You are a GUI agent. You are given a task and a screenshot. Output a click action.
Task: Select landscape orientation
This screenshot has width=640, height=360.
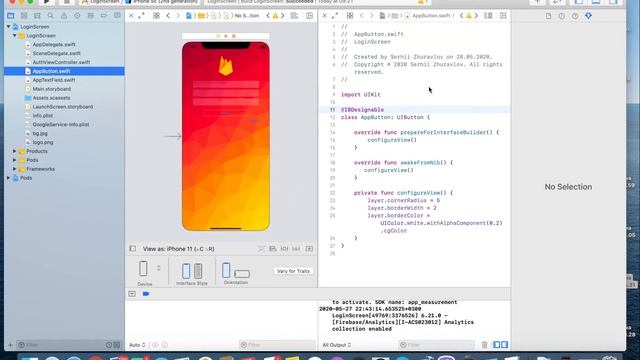click(242, 274)
